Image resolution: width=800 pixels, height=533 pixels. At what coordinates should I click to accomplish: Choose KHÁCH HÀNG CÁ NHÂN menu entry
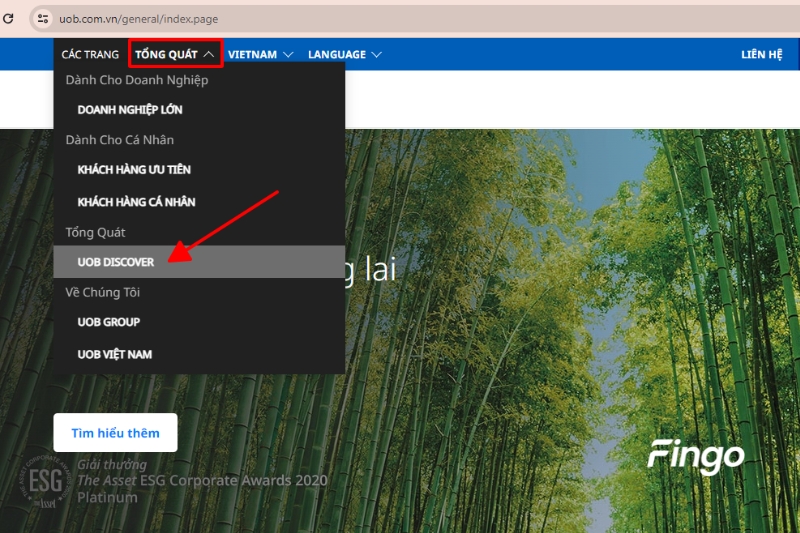point(199,202)
